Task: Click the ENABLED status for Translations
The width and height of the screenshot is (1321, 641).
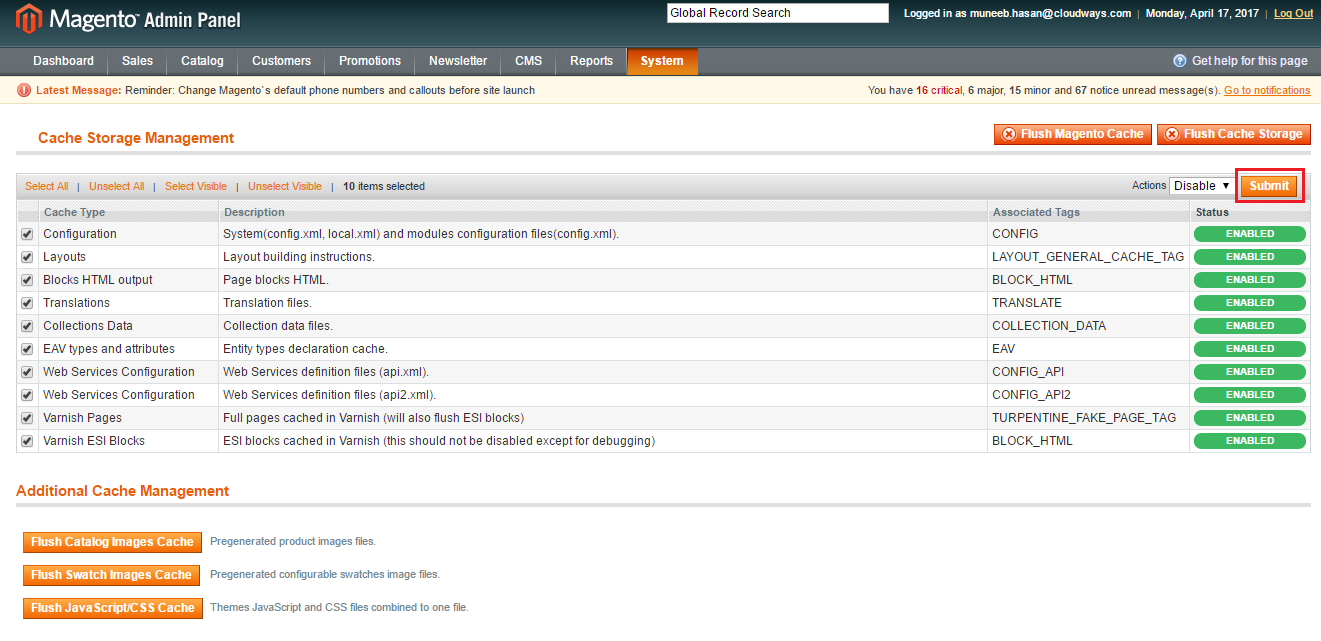Action: pyautogui.click(x=1250, y=303)
